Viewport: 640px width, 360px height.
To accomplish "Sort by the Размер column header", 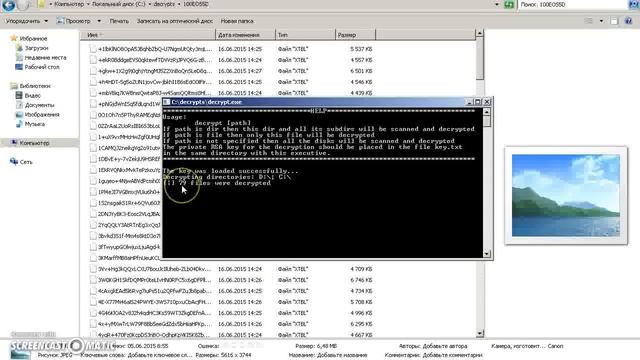I will click(355, 35).
